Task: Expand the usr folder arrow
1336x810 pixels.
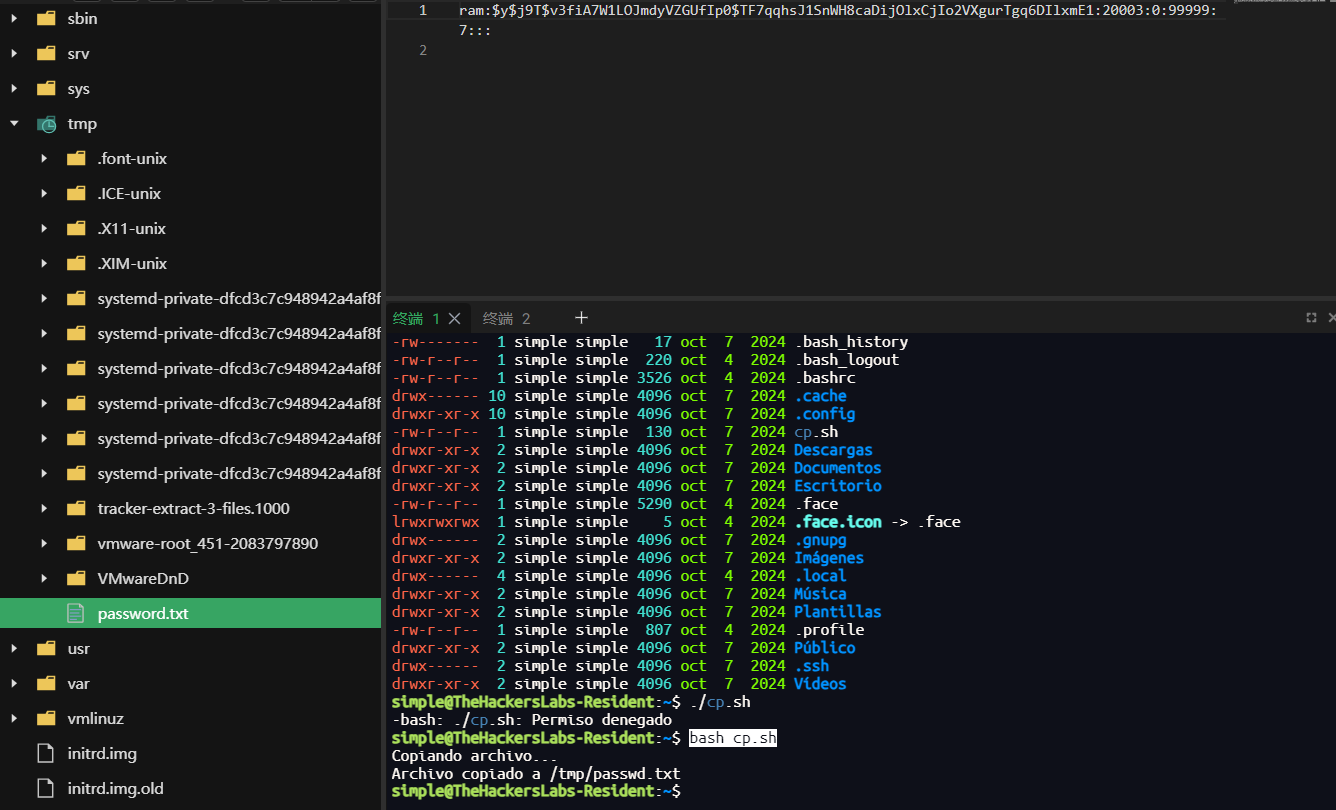Action: pyautogui.click(x=14, y=649)
